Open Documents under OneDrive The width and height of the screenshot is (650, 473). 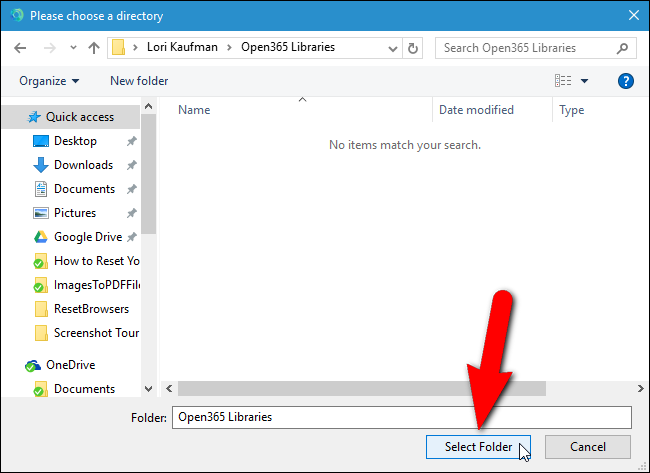pos(84,389)
